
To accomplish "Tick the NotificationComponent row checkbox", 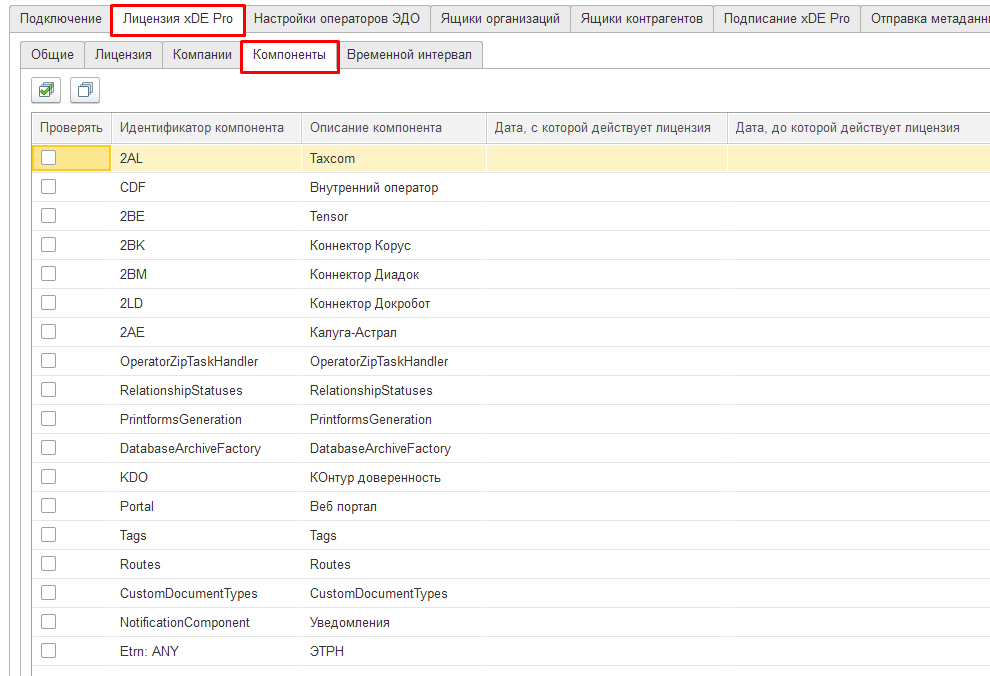I will (x=49, y=622).
